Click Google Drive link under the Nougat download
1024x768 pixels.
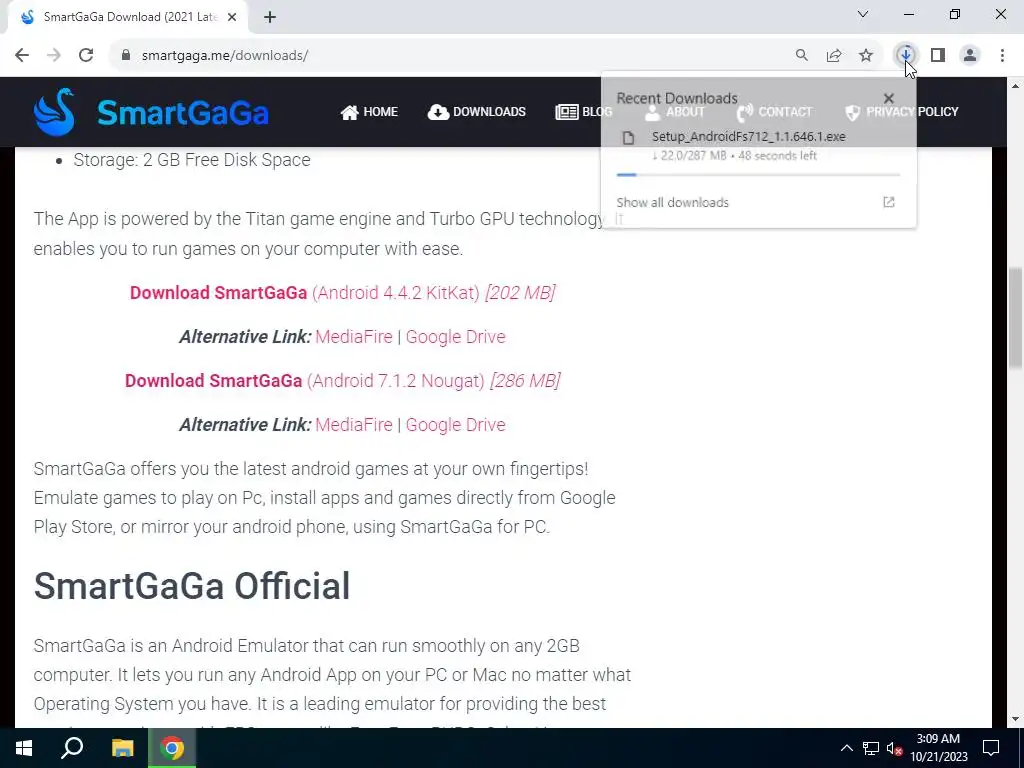[456, 425]
